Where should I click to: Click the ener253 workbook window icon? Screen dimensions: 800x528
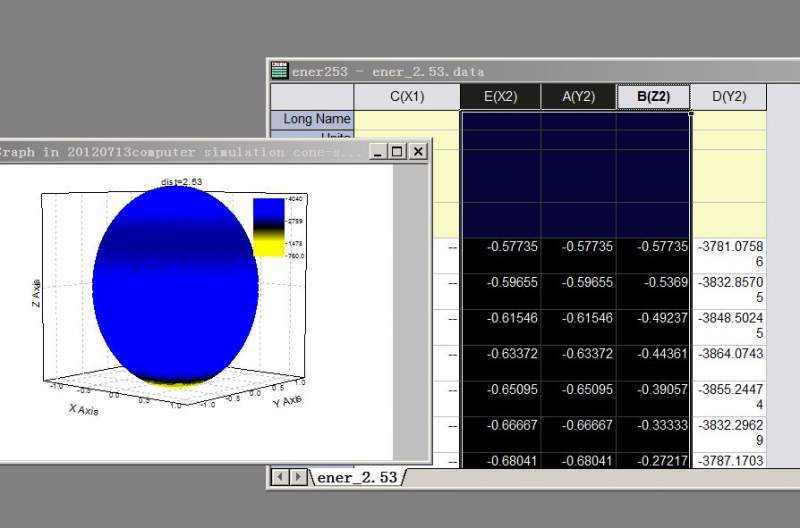pyautogui.click(x=279, y=71)
